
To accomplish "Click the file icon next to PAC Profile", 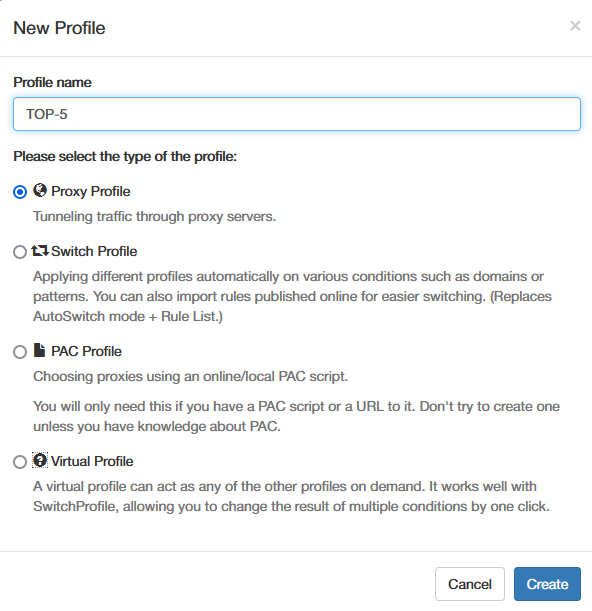I will [x=39, y=350].
